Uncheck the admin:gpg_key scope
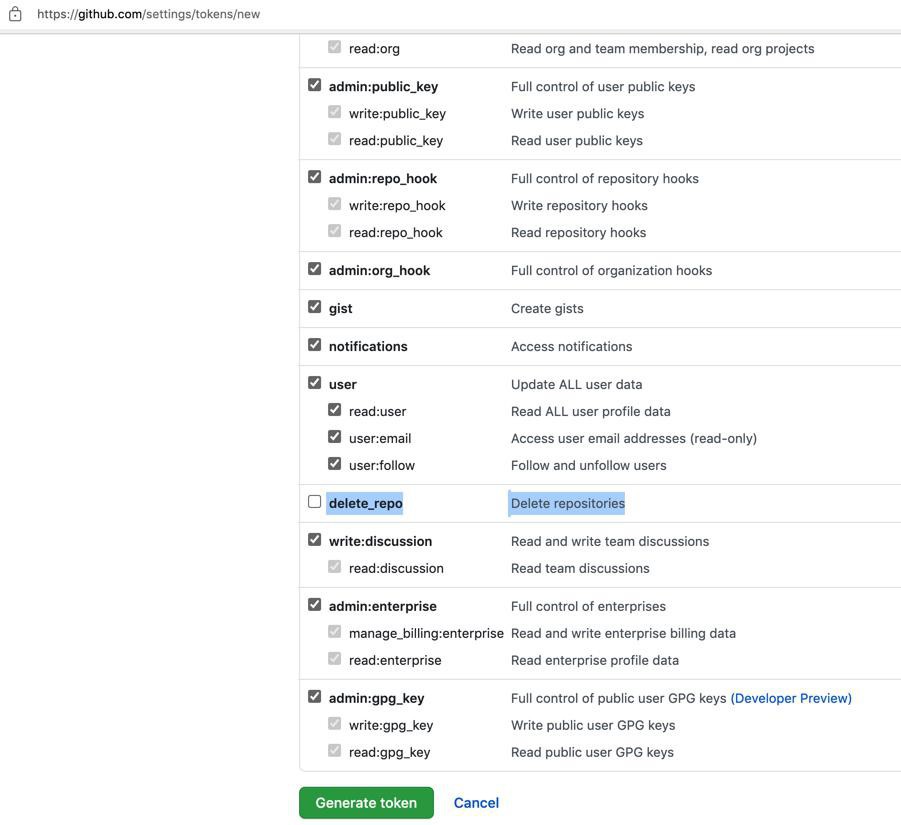The width and height of the screenshot is (901, 825). tap(314, 696)
